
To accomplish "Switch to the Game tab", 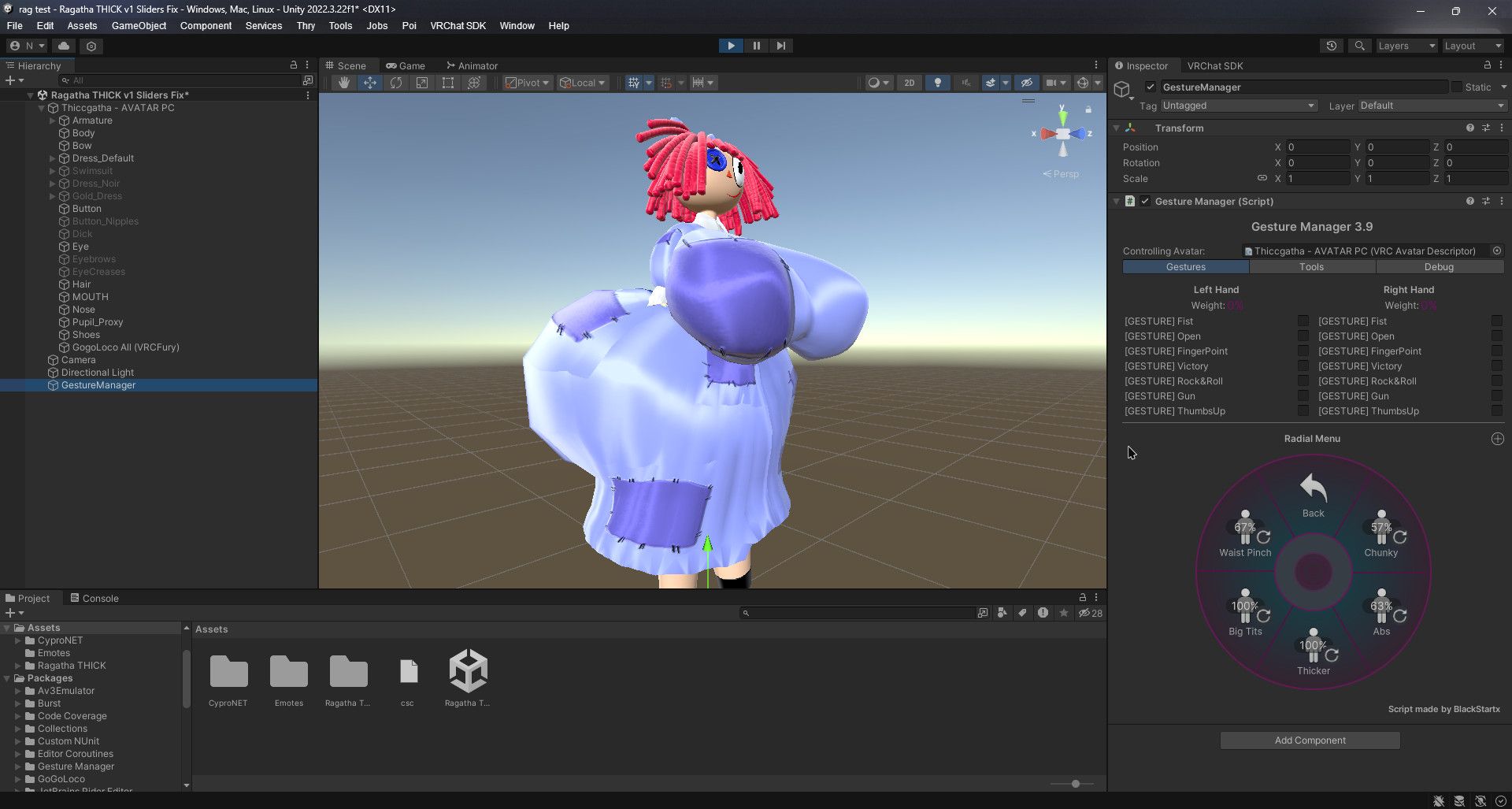I will [406, 66].
